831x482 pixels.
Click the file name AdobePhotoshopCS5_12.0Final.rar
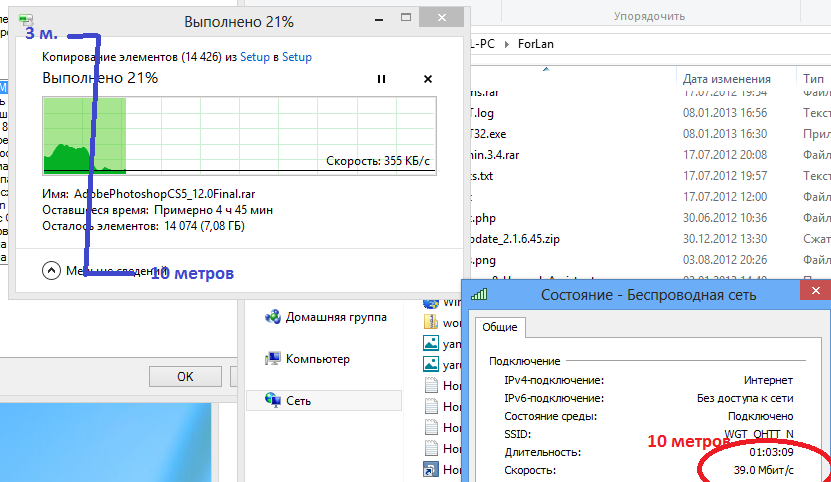(x=165, y=194)
